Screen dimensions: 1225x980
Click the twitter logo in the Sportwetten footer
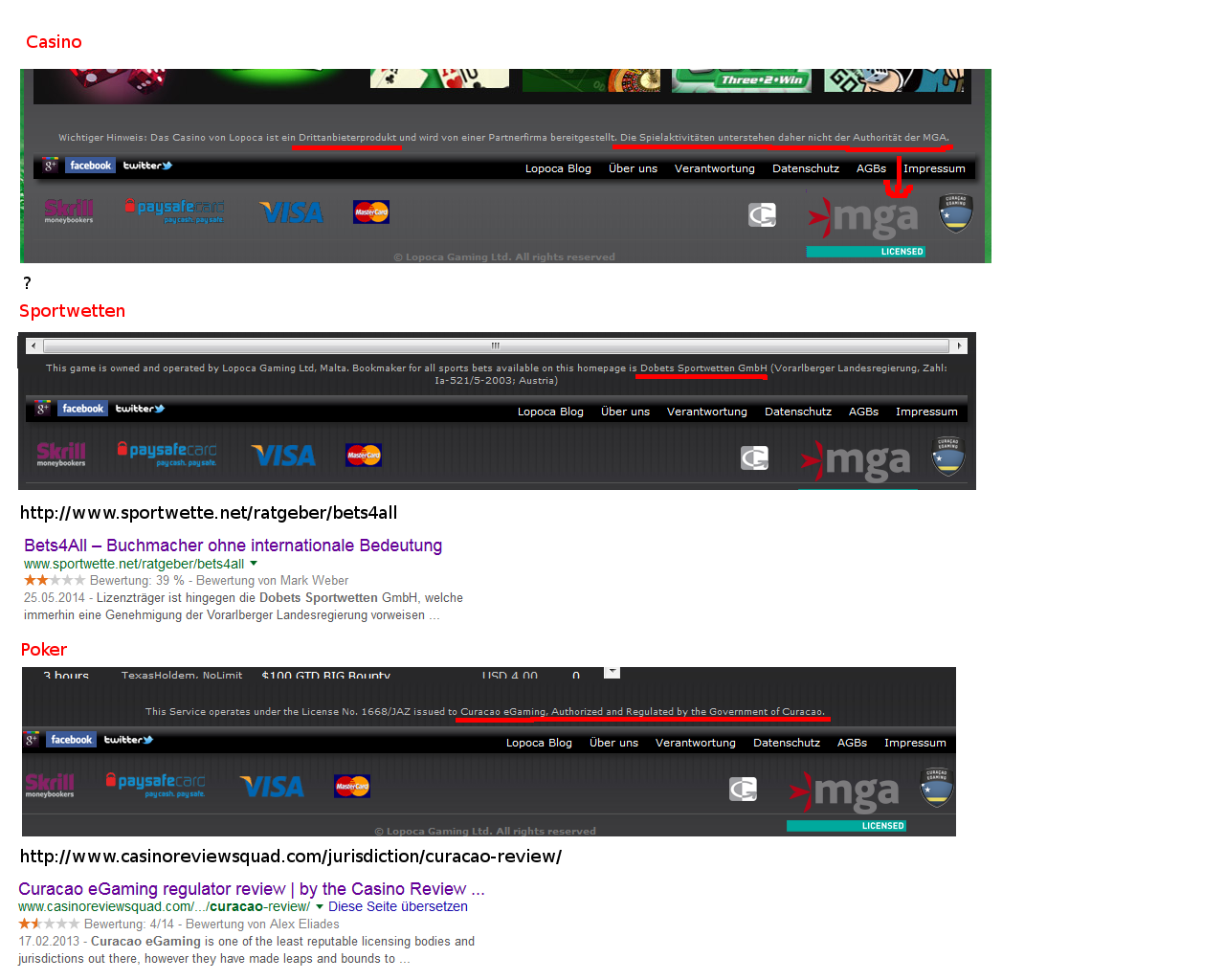tap(140, 409)
